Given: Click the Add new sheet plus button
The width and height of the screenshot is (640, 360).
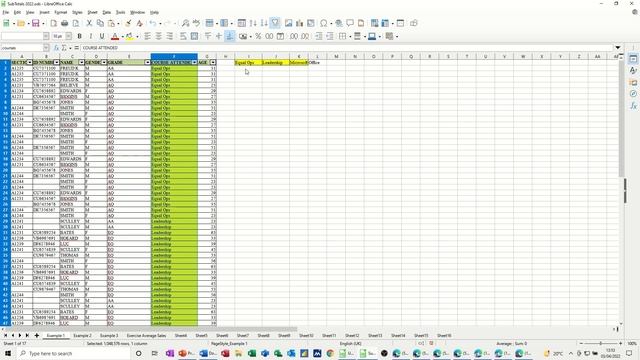Looking at the screenshot, I should point(37,336).
